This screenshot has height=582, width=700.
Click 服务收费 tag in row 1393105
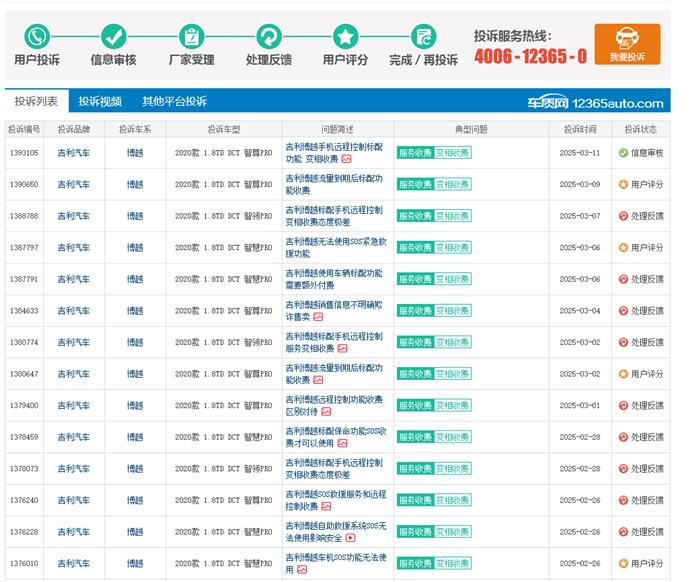(x=415, y=153)
